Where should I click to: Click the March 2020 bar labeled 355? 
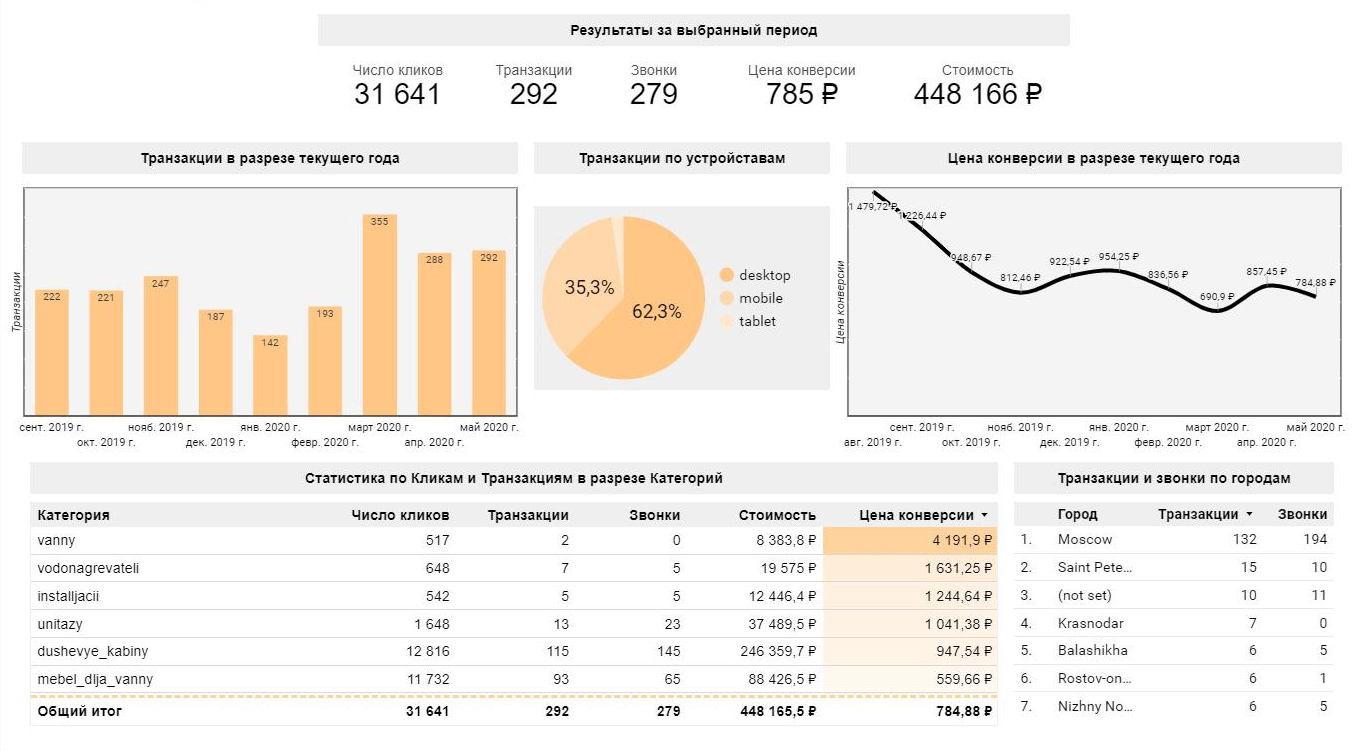coord(380,315)
